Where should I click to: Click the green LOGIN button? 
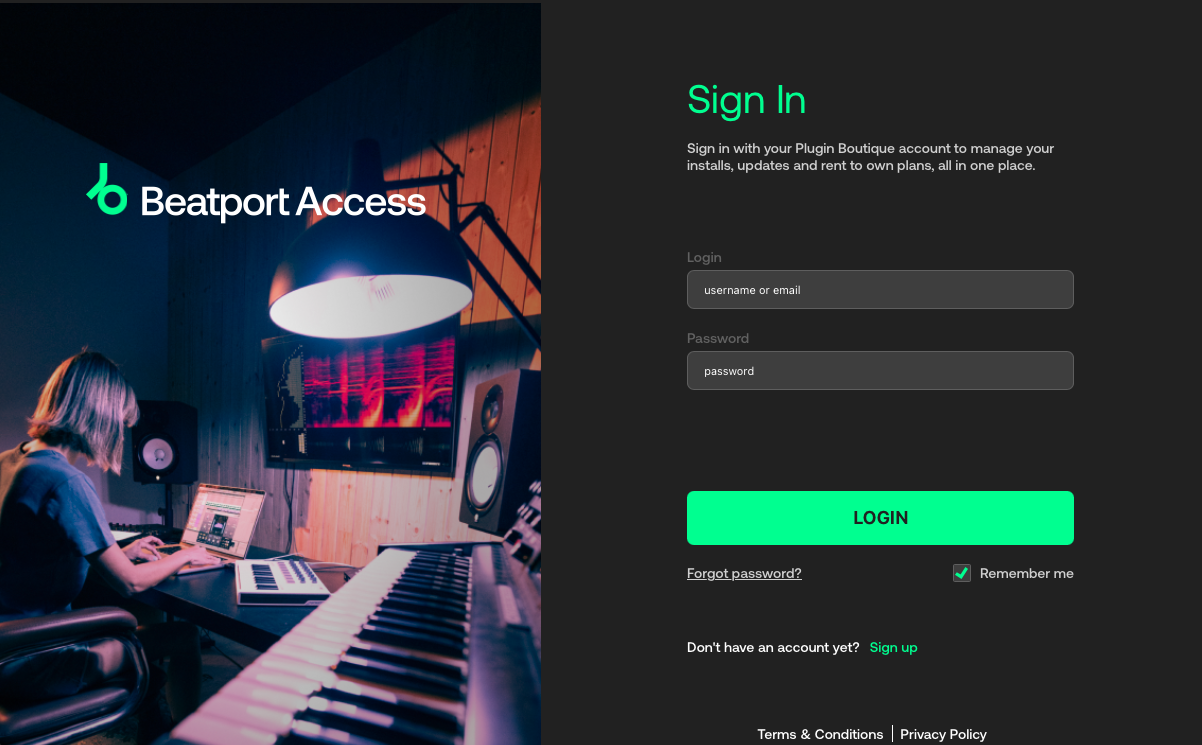pyautogui.click(x=880, y=518)
